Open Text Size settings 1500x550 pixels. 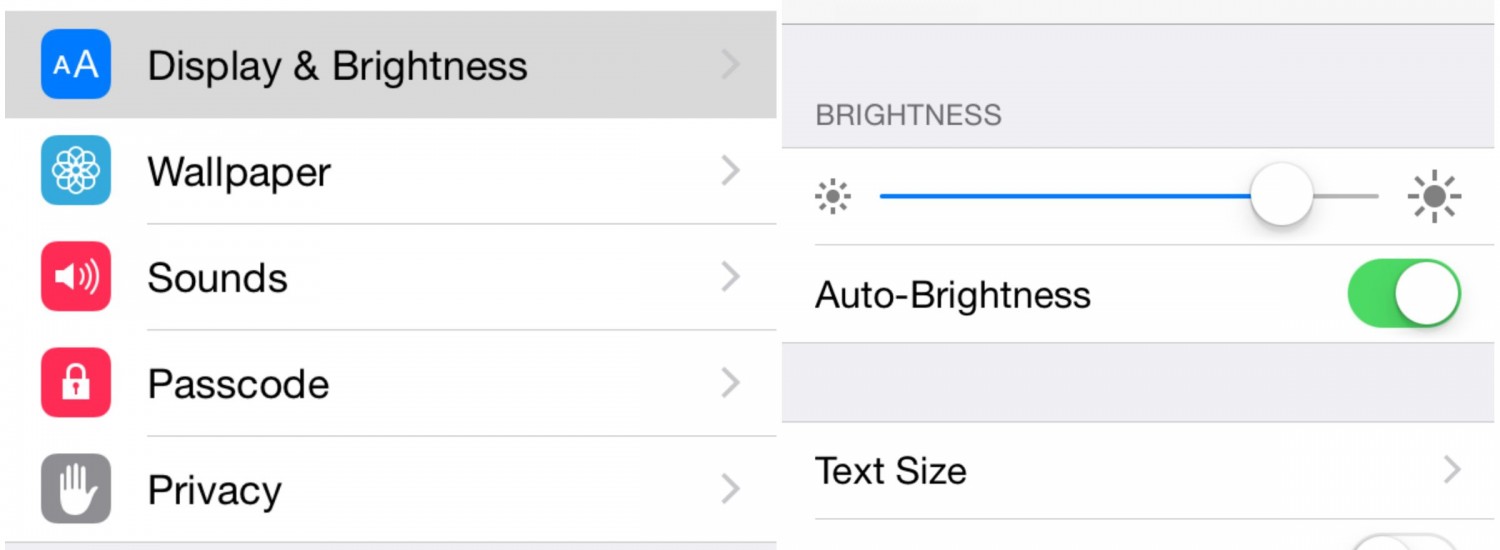891,471
